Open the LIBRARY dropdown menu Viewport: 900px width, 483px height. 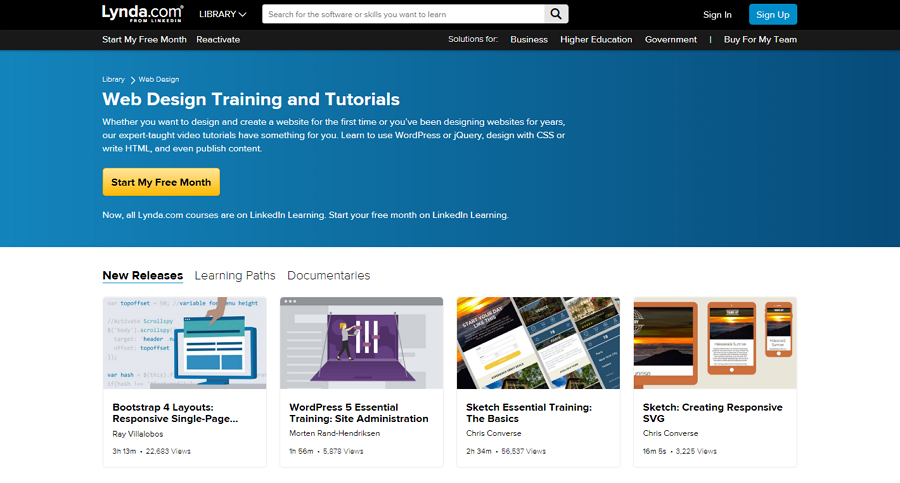[x=223, y=14]
